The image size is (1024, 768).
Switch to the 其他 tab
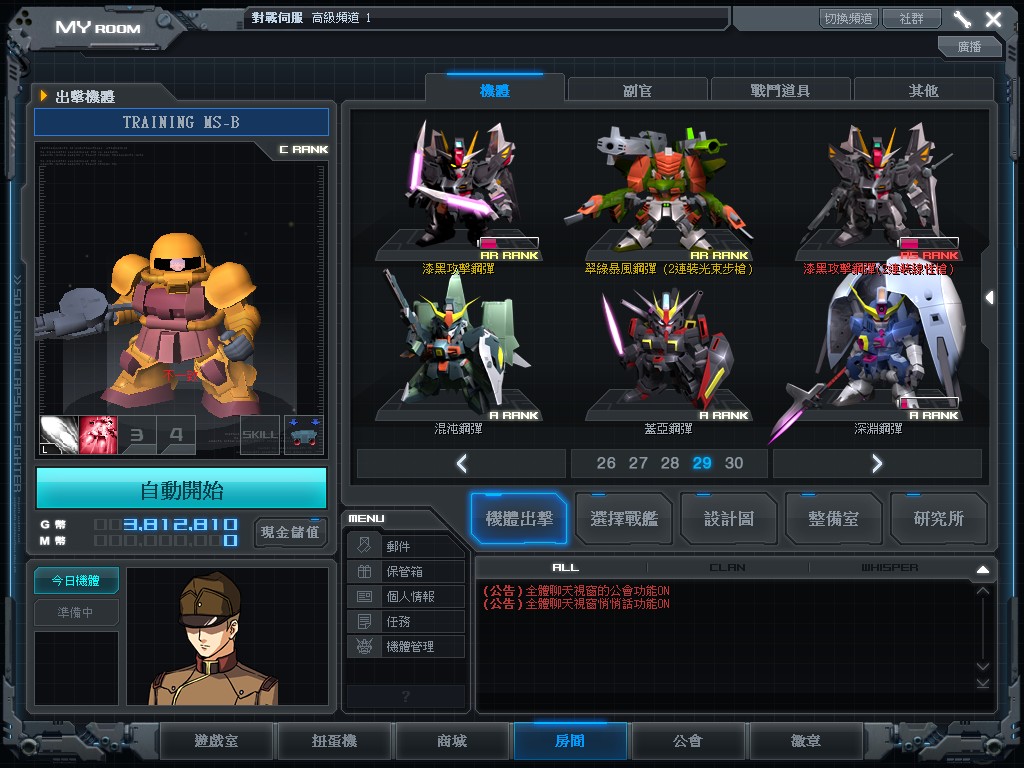point(923,90)
